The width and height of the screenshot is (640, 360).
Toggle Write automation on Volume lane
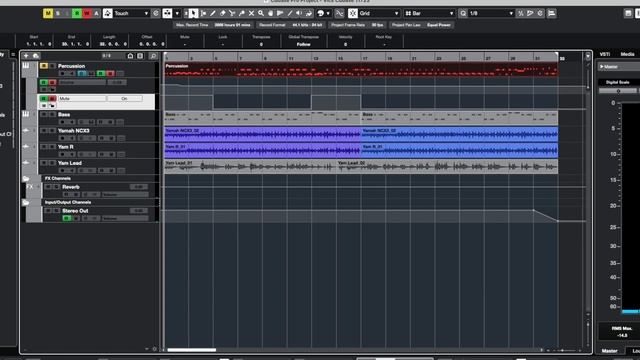point(52,82)
